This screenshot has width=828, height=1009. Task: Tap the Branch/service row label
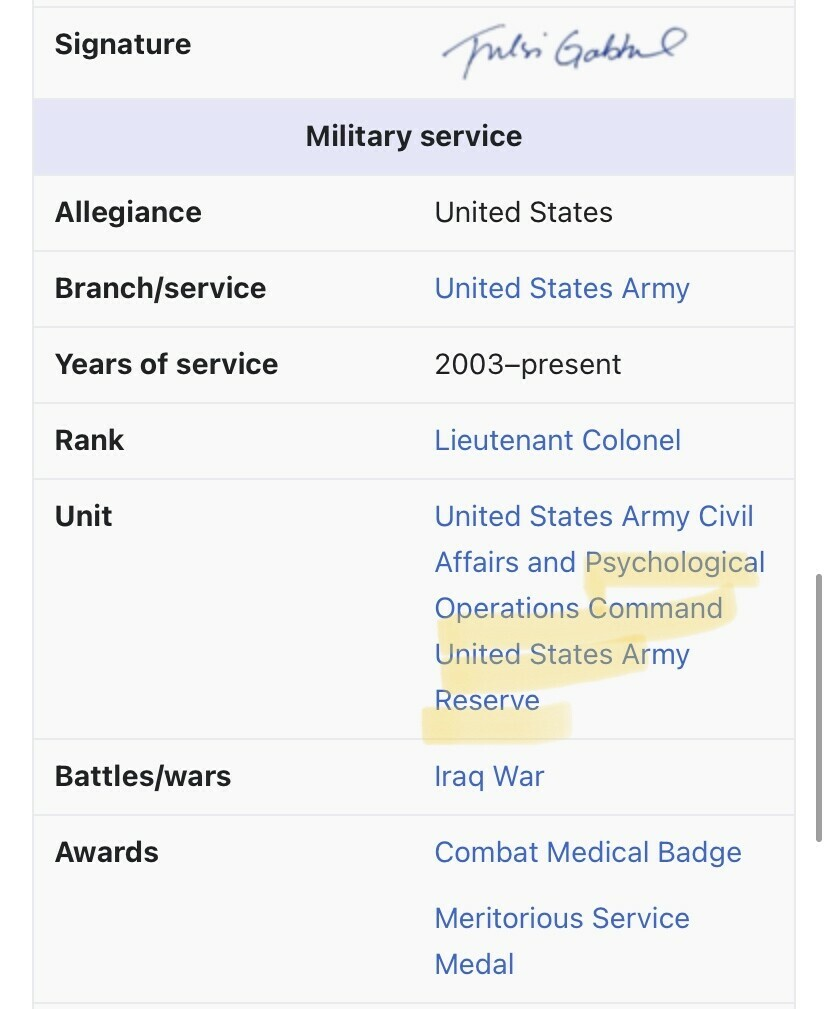(x=160, y=289)
